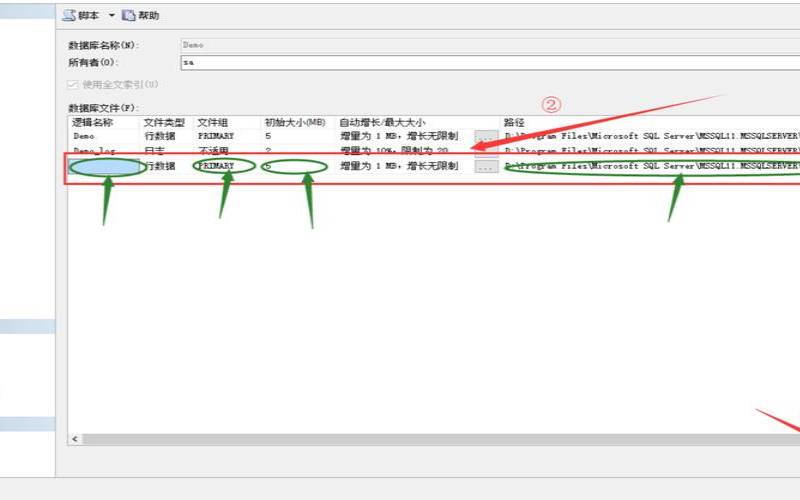Click the 增量为 10% autogrowth text in the Demo_log row

(x=394, y=151)
